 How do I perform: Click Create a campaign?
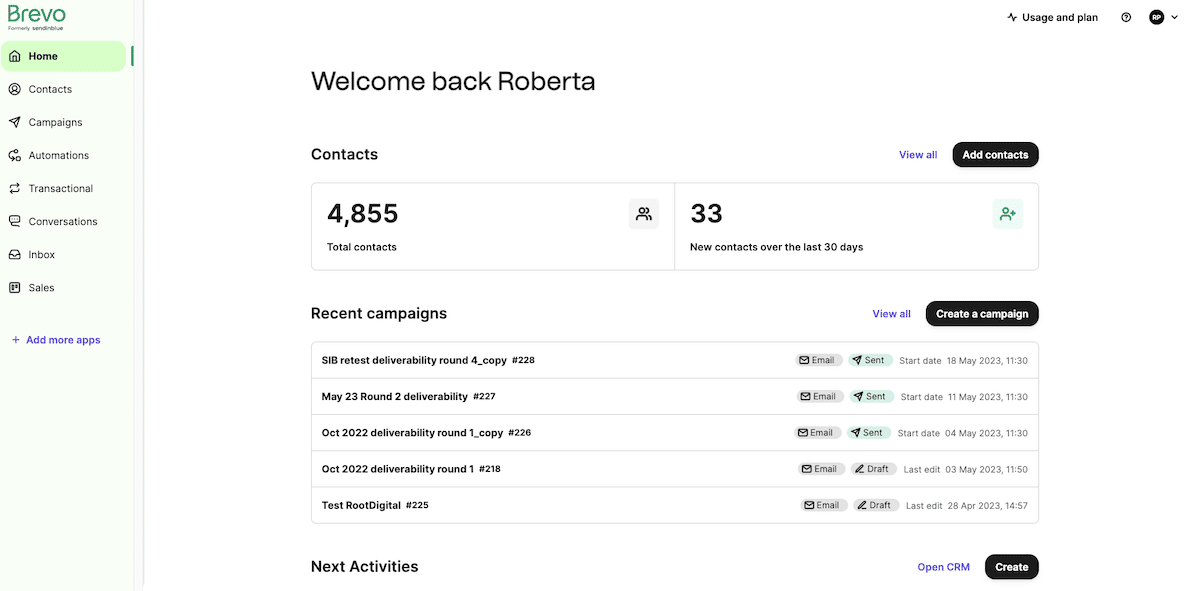point(982,313)
